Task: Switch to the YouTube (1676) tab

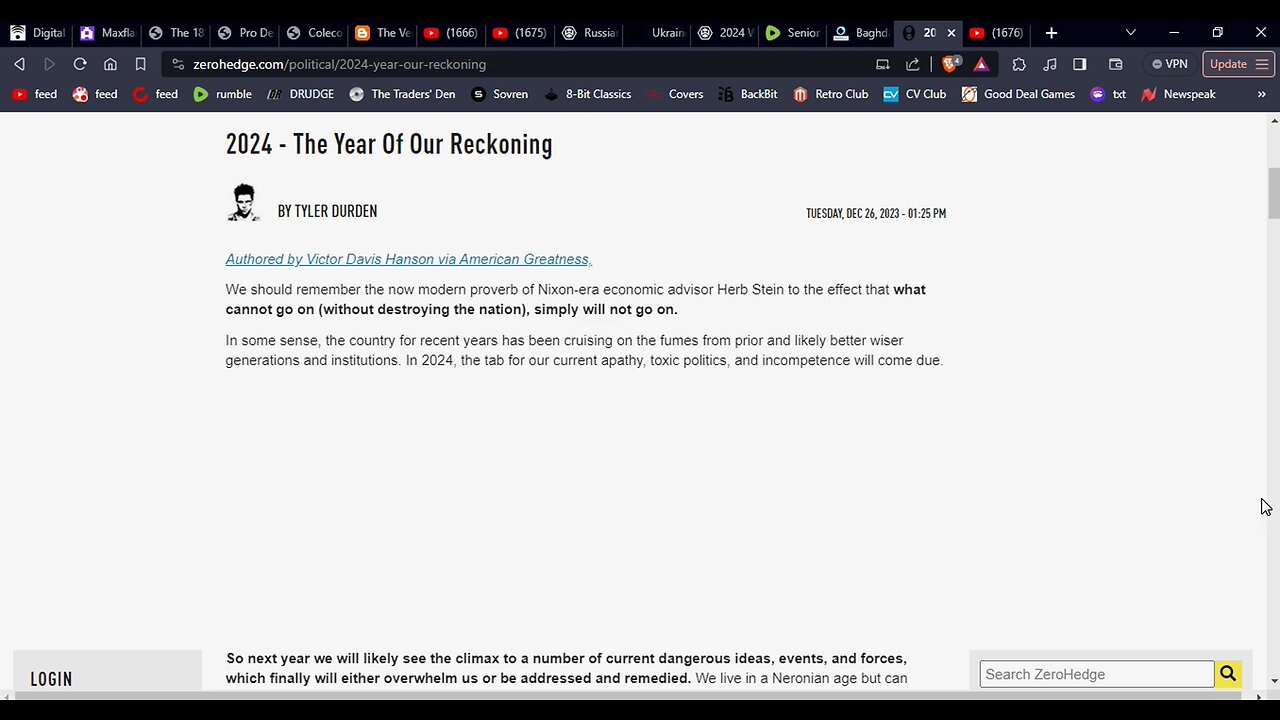Action: 997,33
